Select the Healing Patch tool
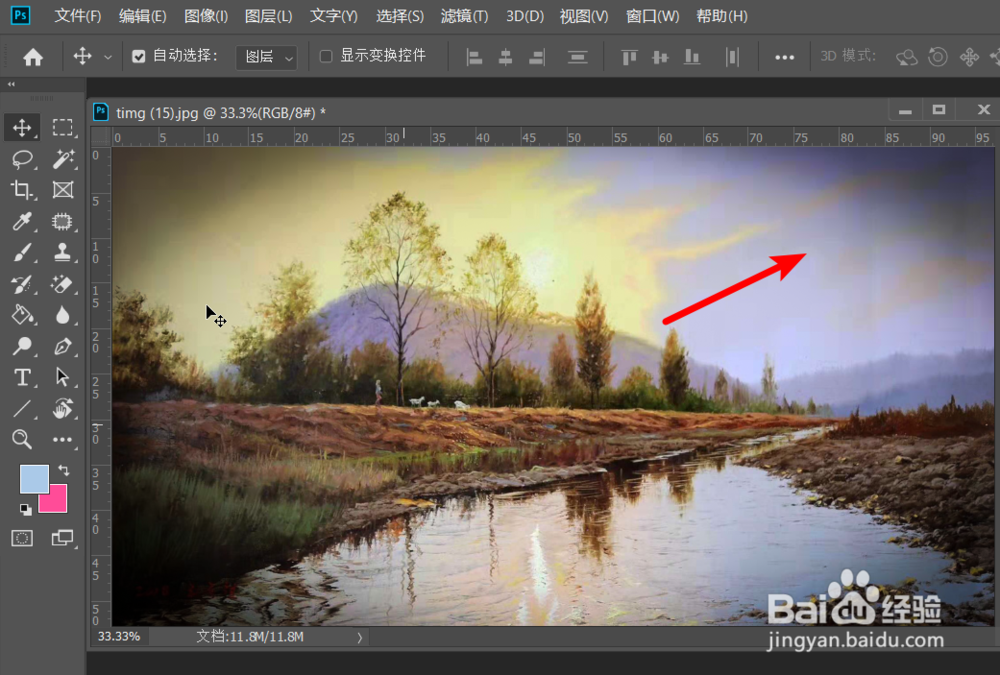 [62, 221]
